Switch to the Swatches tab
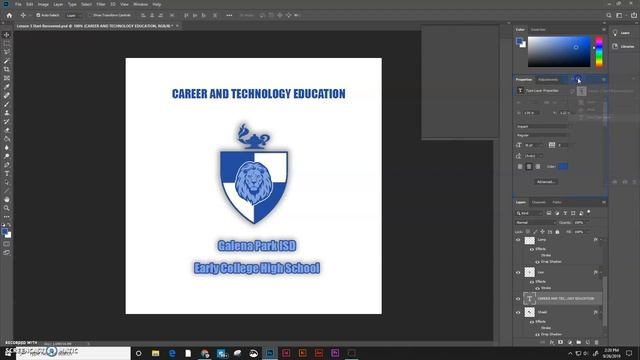640x360 pixels. 538,30
